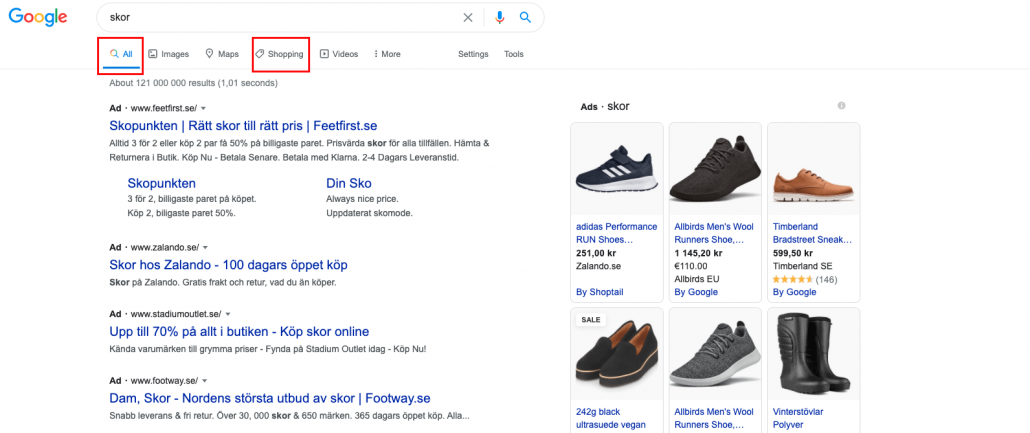
Task: Click the 599,50 kr price
Action: pyautogui.click(x=792, y=253)
